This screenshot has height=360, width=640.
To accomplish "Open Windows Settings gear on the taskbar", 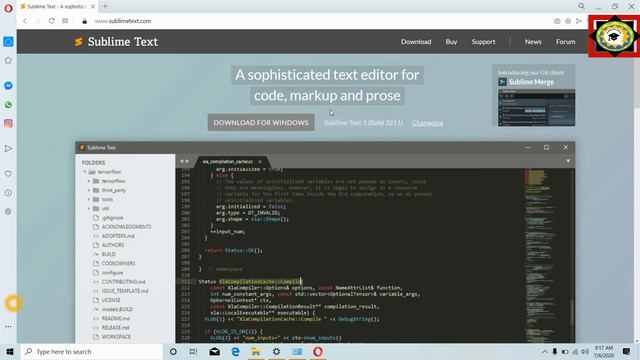I will (x=276, y=351).
